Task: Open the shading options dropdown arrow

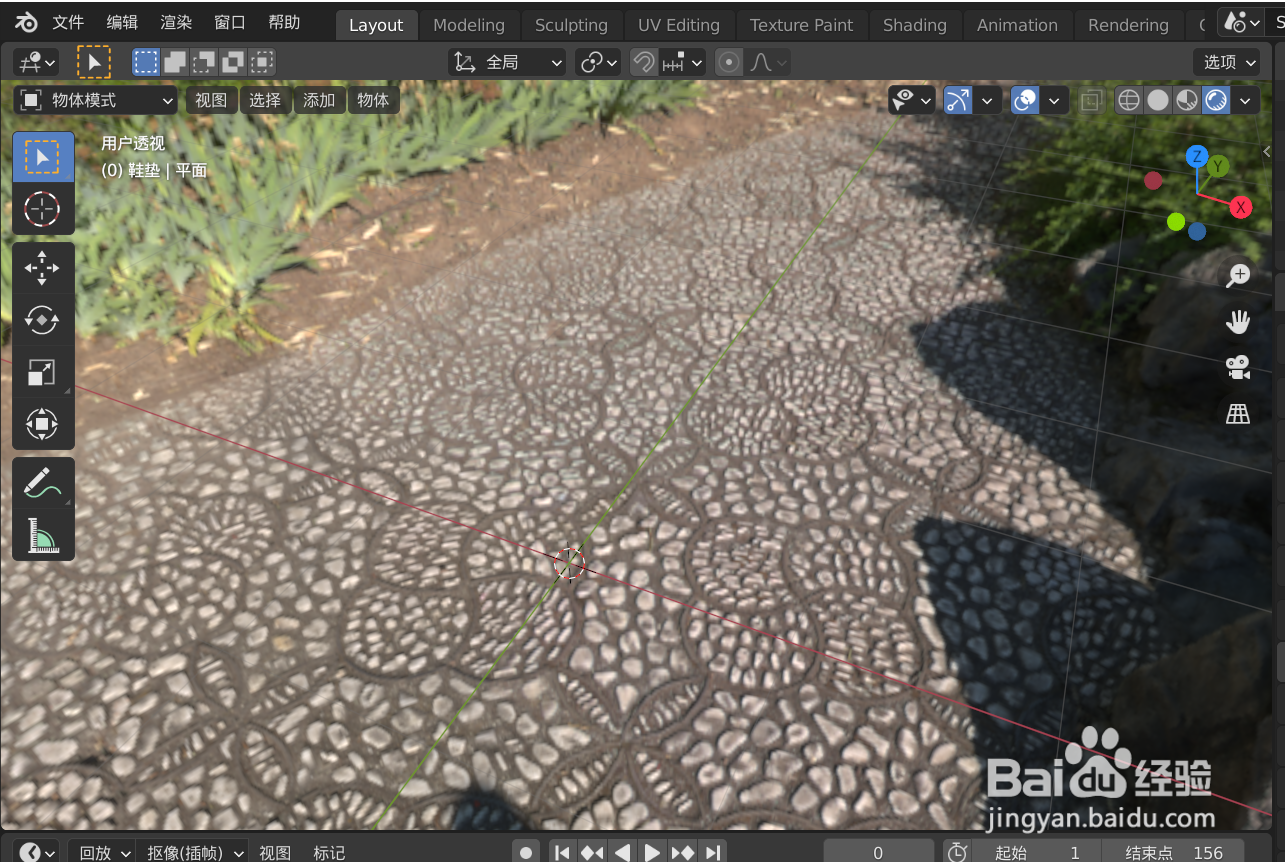Action: pos(1245,100)
